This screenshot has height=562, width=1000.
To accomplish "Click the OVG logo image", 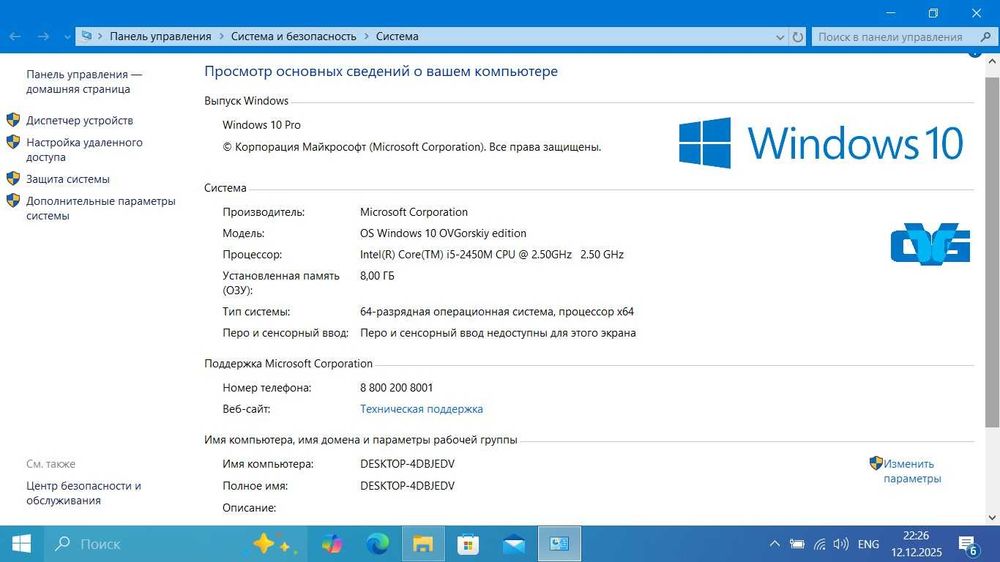I will (930, 244).
